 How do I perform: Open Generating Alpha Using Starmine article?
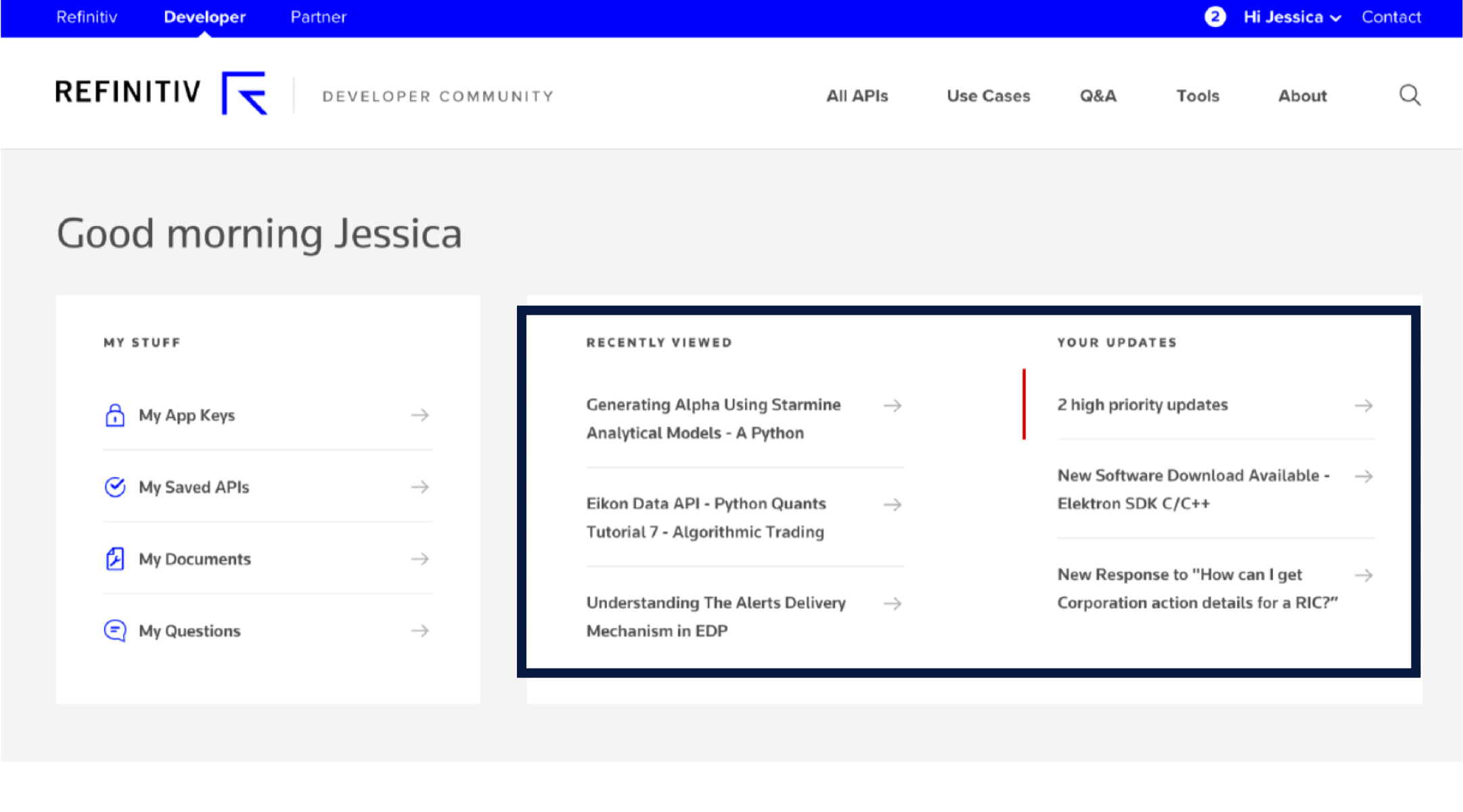tap(713, 418)
